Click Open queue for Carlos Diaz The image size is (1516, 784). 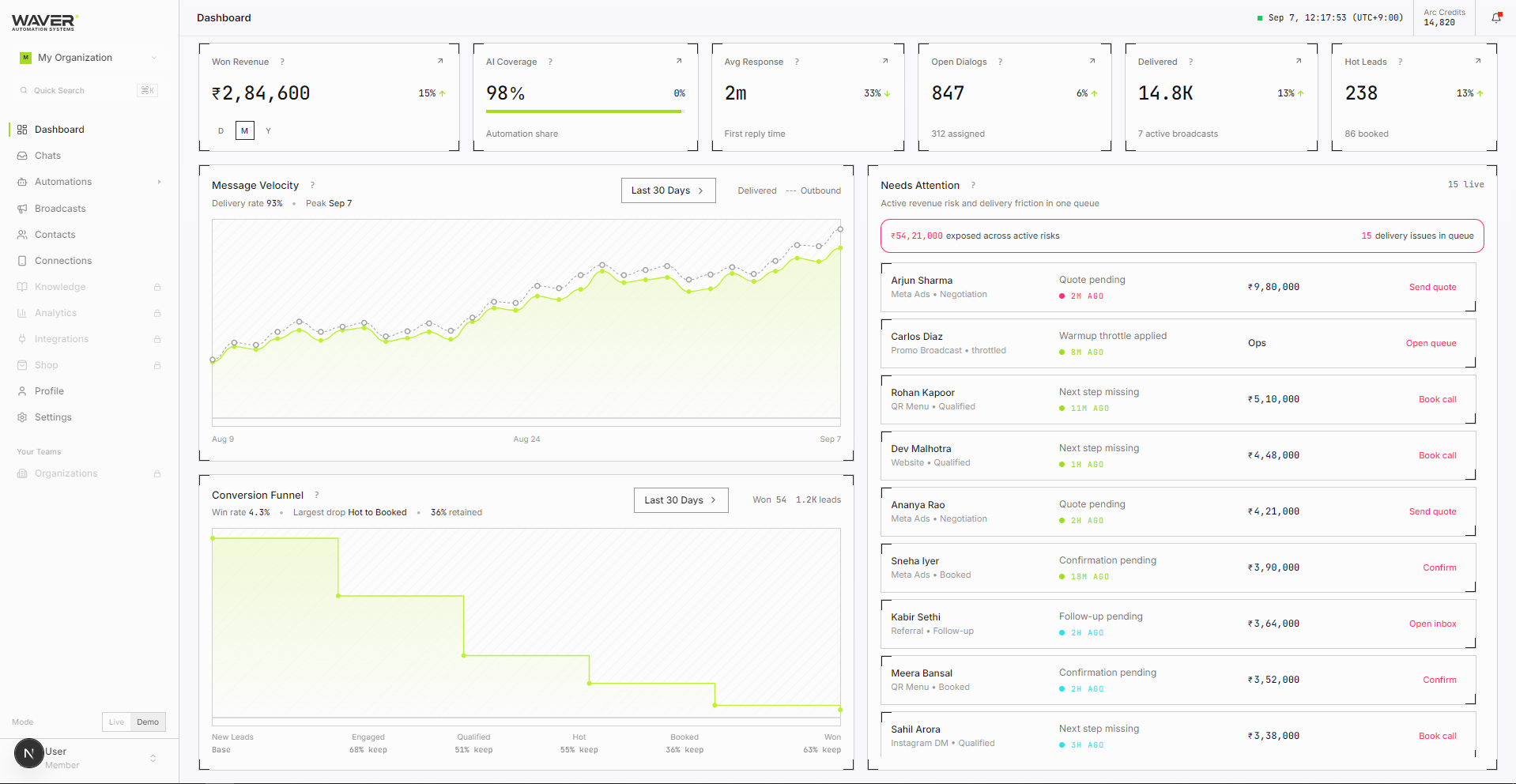point(1431,343)
